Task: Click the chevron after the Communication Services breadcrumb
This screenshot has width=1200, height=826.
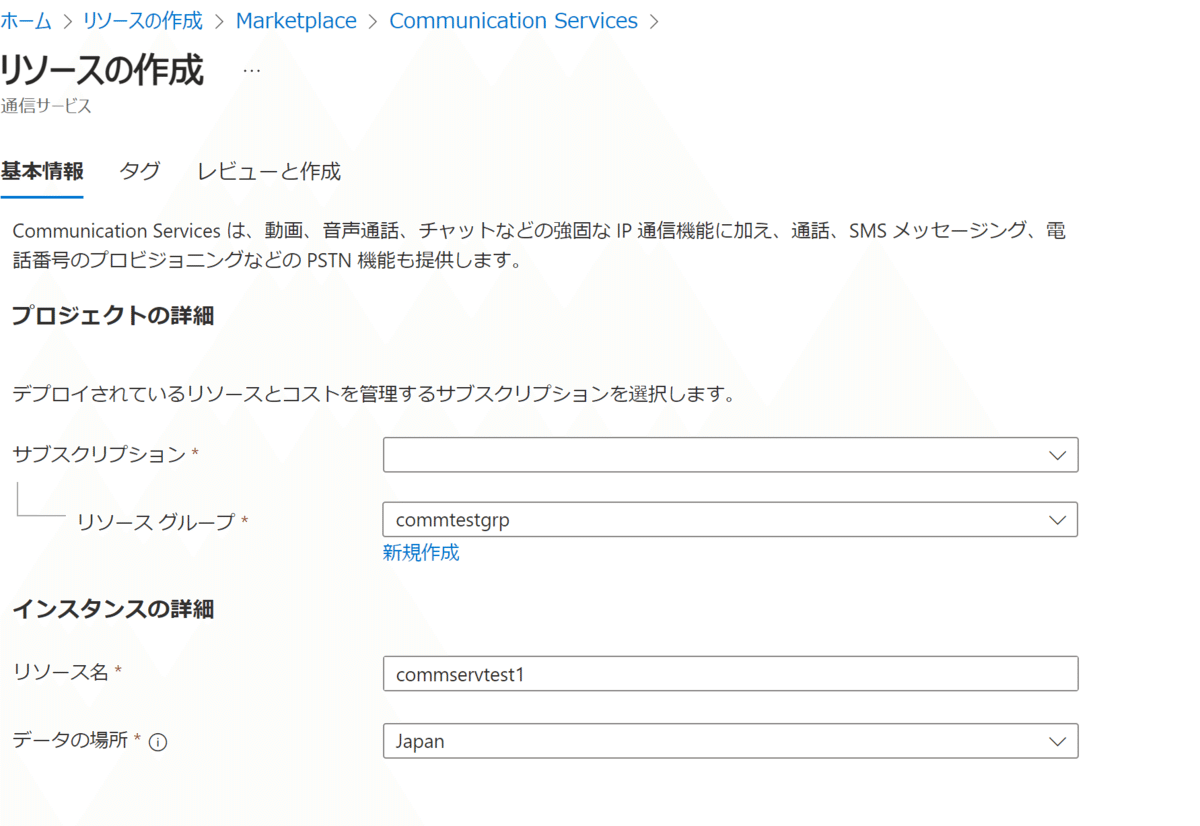Action: [655, 21]
